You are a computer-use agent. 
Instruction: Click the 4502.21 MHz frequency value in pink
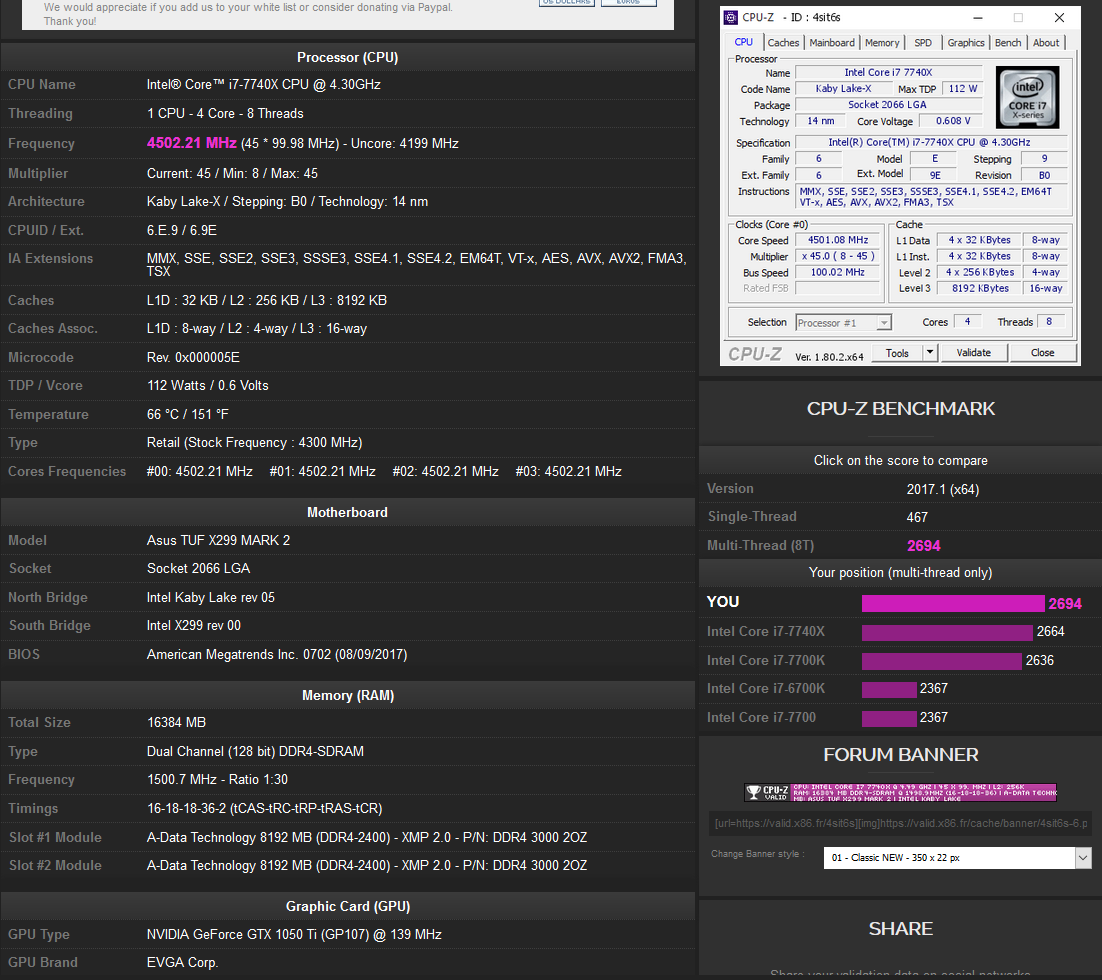point(191,143)
